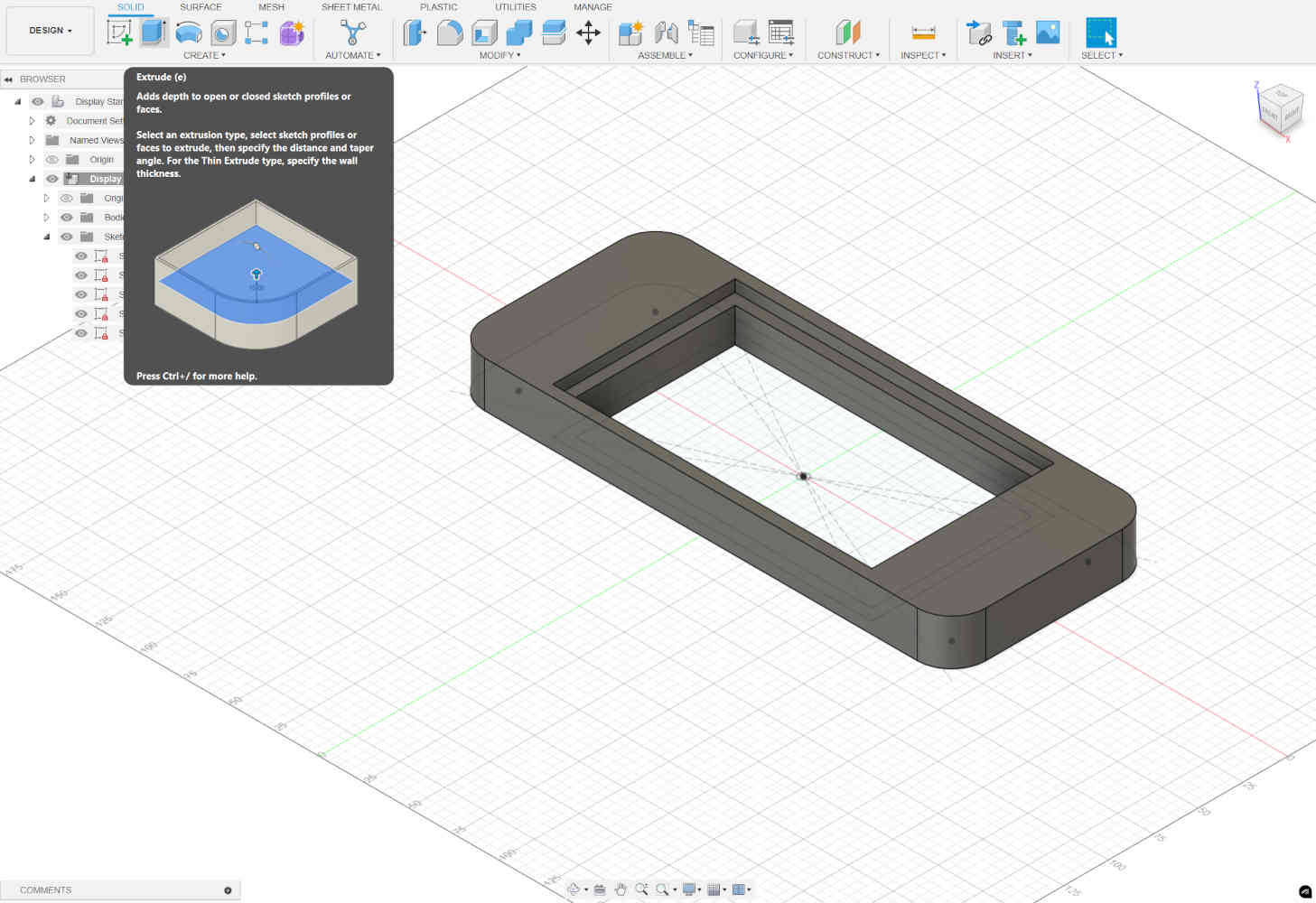The image size is (1316, 903).
Task: Collapse the Browser panel with double arrows
Action: [8, 79]
